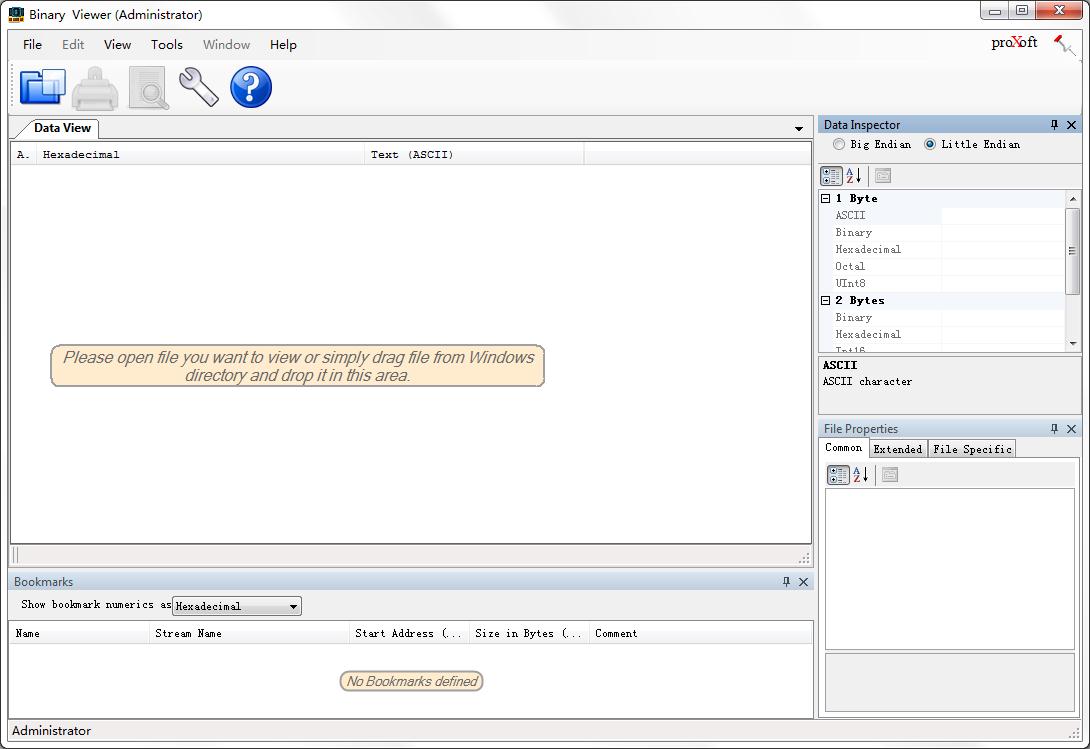Screen dimensions: 1090x749
Task: Select categorized view in Data Inspector
Action: [x=831, y=175]
